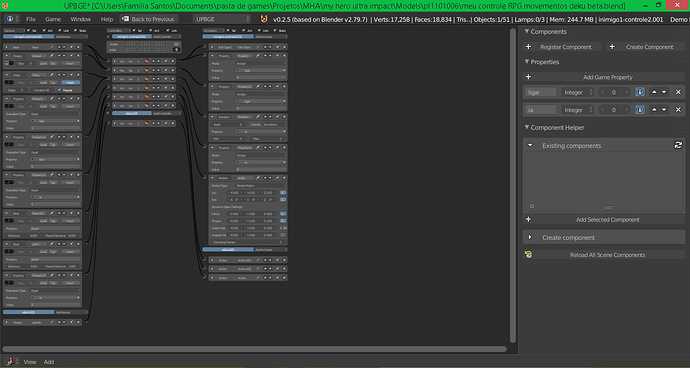Screen dimensions: 690x368
Task: Click the Back to Previous button
Action: (149, 19)
